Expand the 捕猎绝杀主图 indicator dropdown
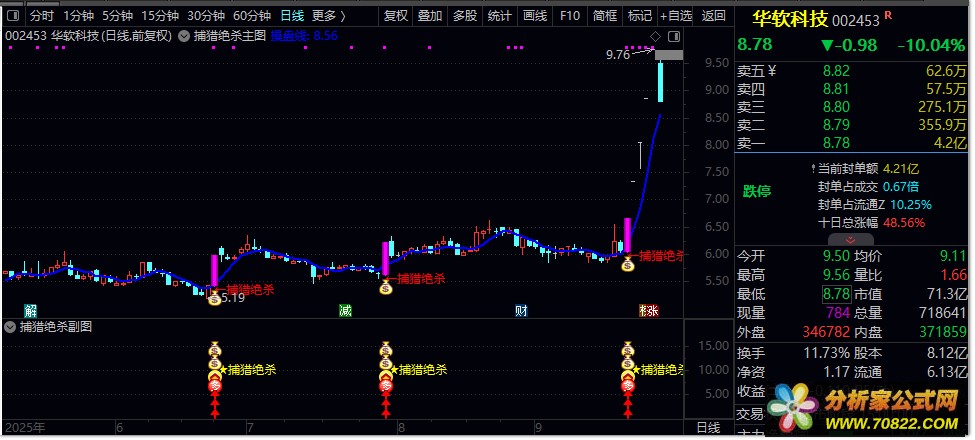The image size is (975, 440). (184, 36)
